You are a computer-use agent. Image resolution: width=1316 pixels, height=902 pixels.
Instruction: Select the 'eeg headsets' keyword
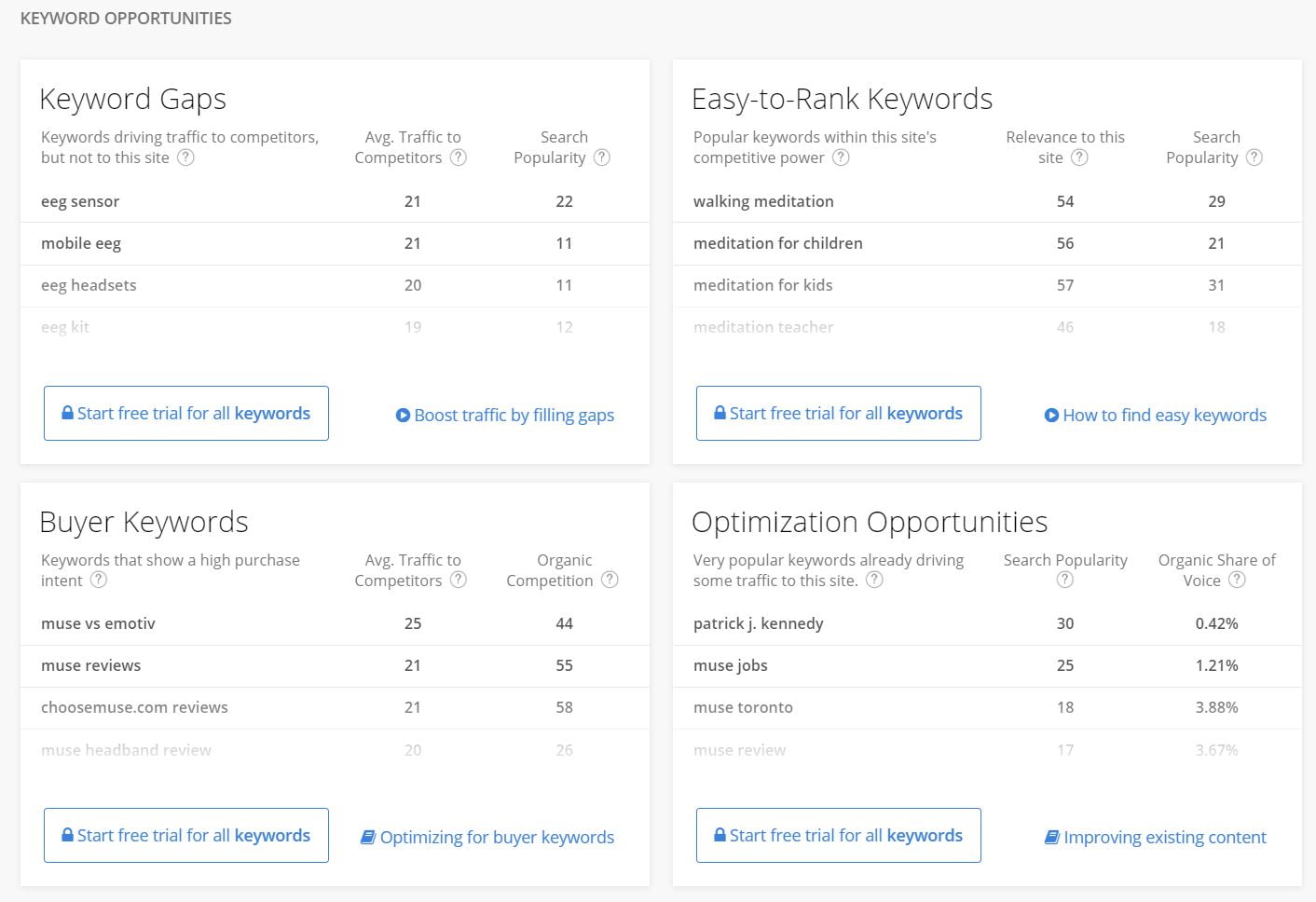pos(89,285)
